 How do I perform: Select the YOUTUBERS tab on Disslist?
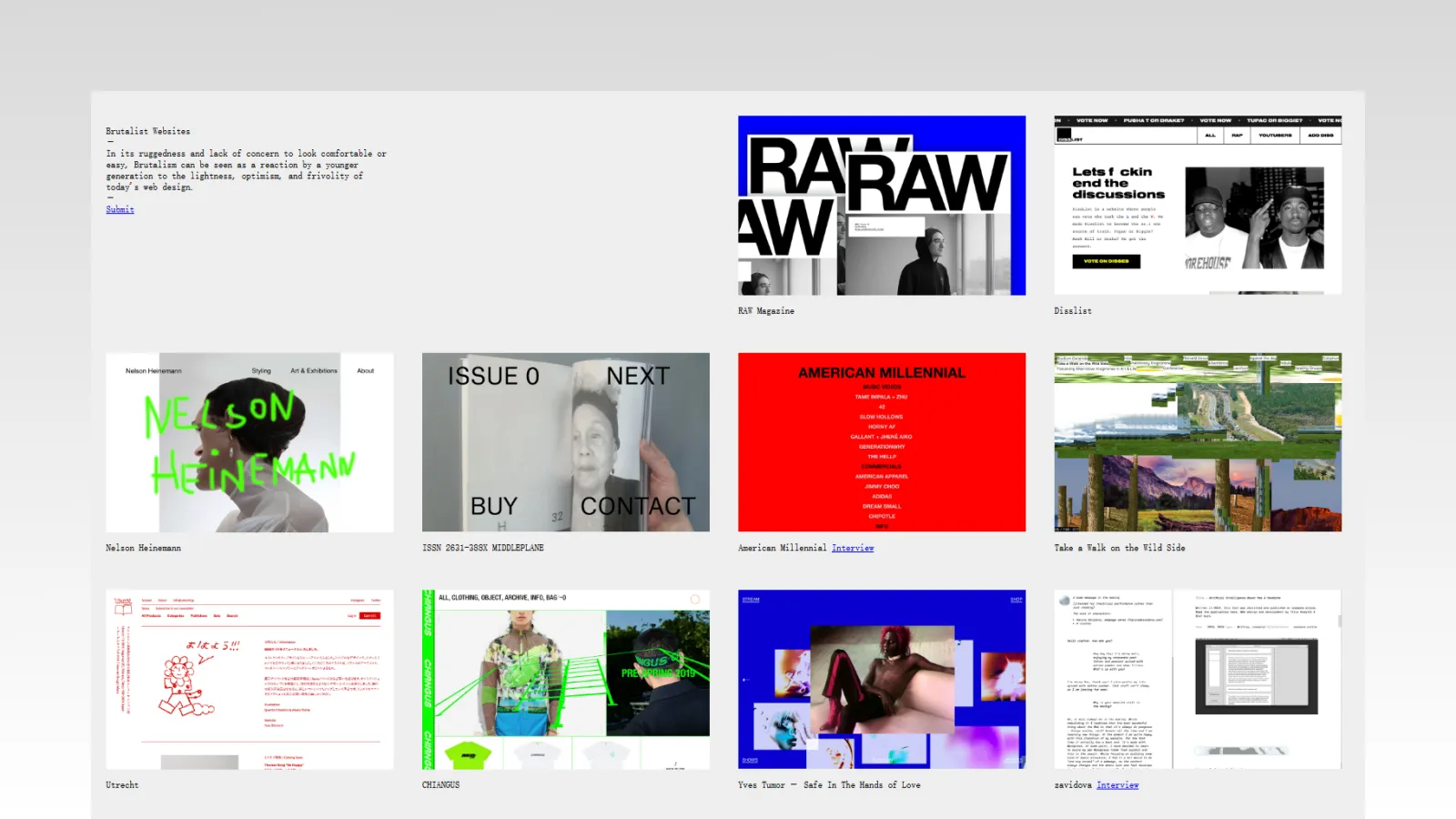pos(1276,135)
